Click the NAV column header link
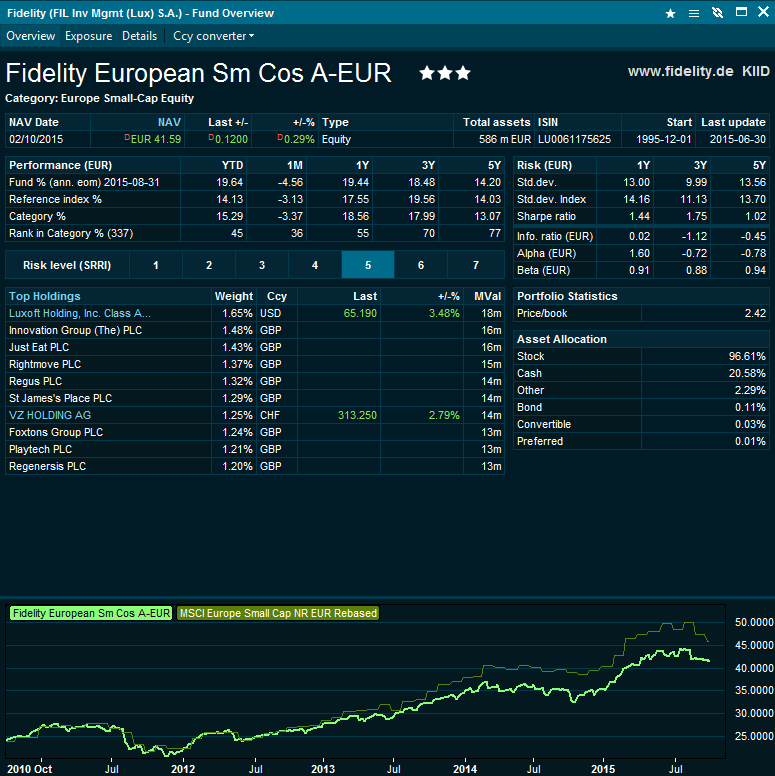Viewport: 775px width, 776px height. click(x=169, y=122)
